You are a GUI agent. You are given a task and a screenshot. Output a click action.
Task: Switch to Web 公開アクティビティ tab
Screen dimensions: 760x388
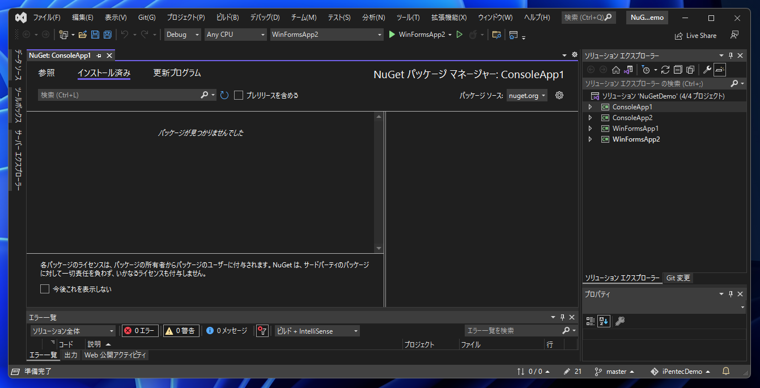point(115,356)
